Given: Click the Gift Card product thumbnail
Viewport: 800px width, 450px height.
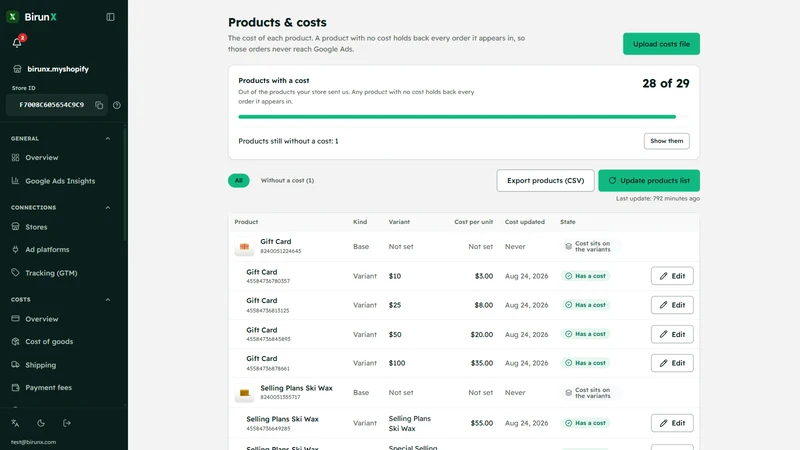Looking at the screenshot, I should [244, 246].
